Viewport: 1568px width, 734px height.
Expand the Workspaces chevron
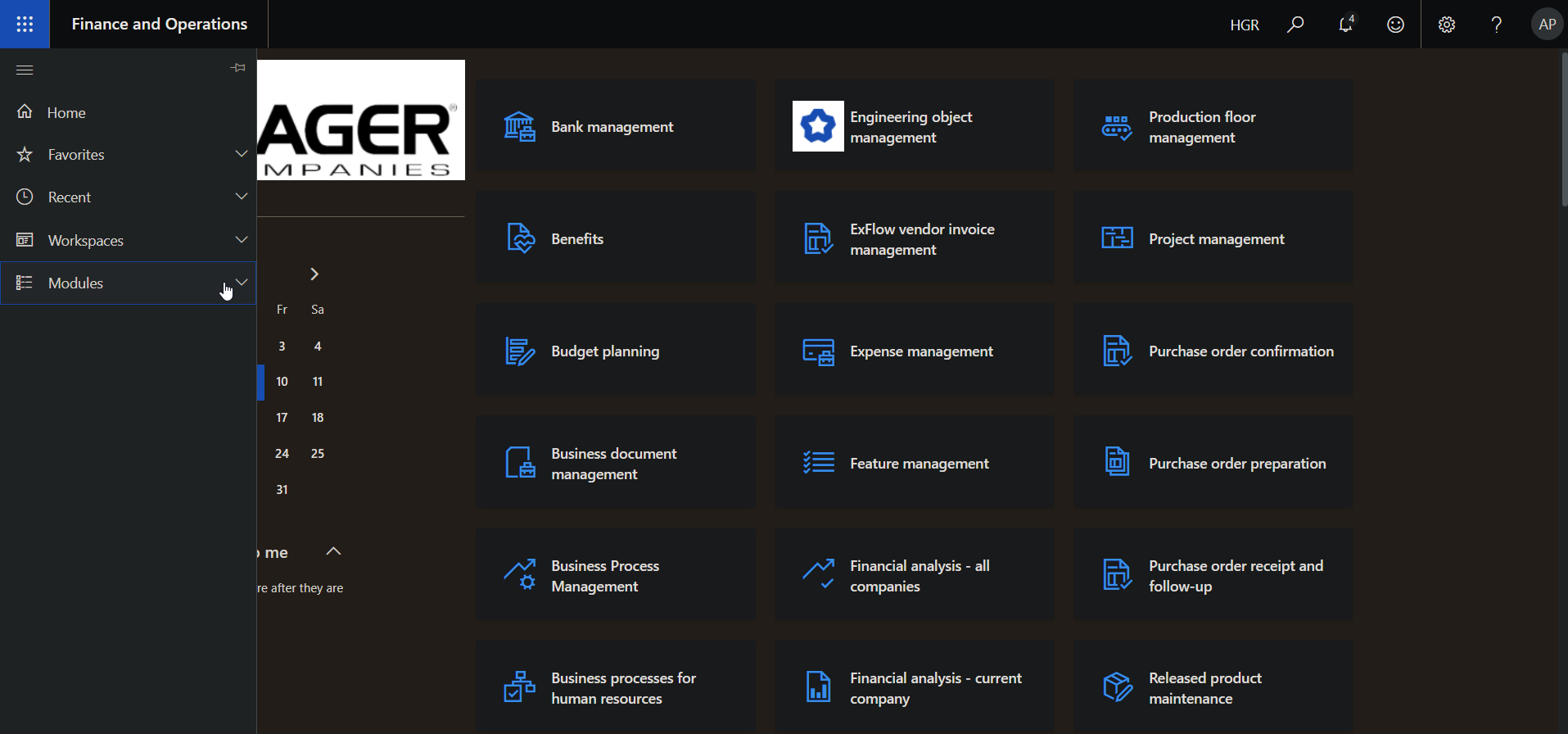click(242, 239)
